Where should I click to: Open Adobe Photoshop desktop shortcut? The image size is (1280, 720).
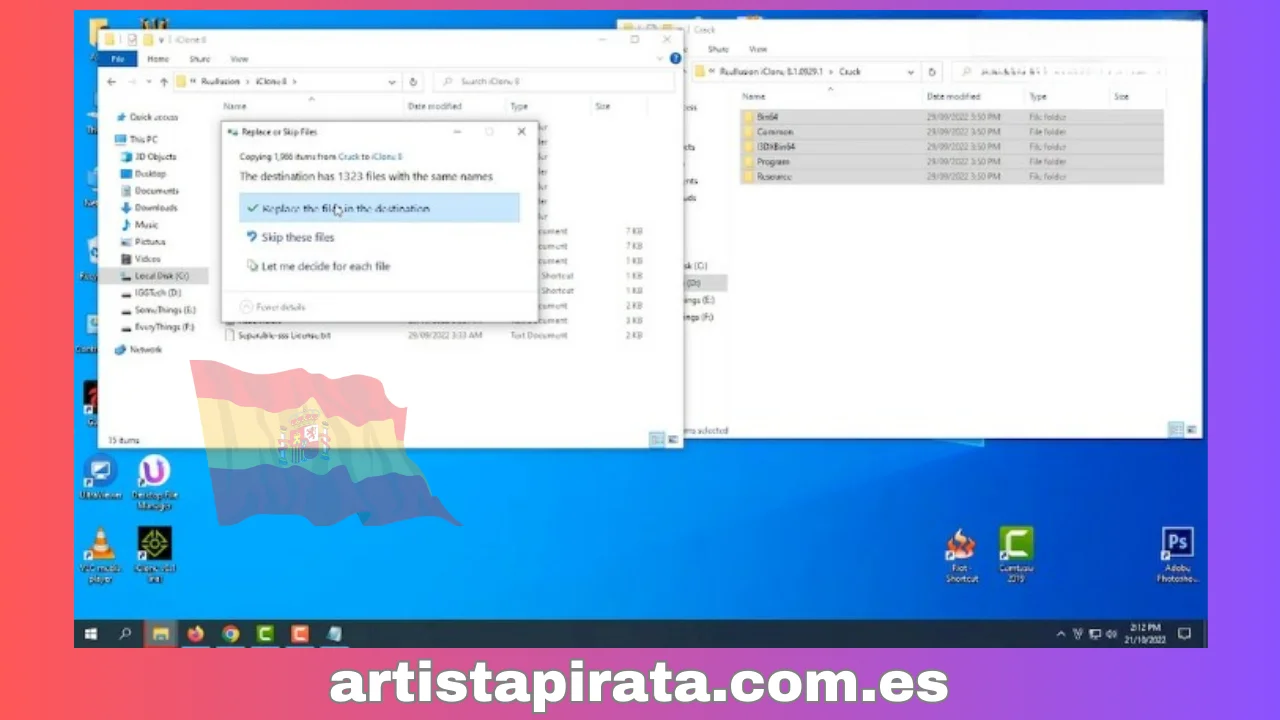point(1178,555)
